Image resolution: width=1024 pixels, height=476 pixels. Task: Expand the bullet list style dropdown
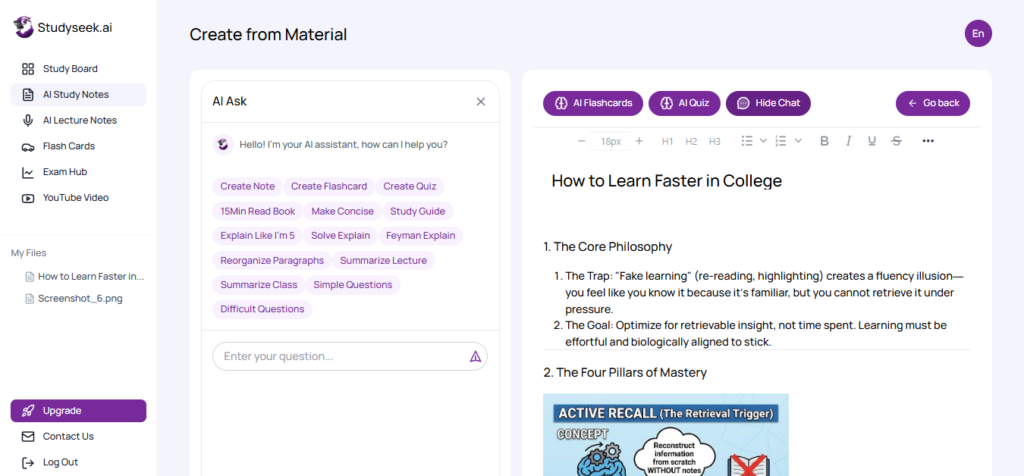tap(763, 141)
